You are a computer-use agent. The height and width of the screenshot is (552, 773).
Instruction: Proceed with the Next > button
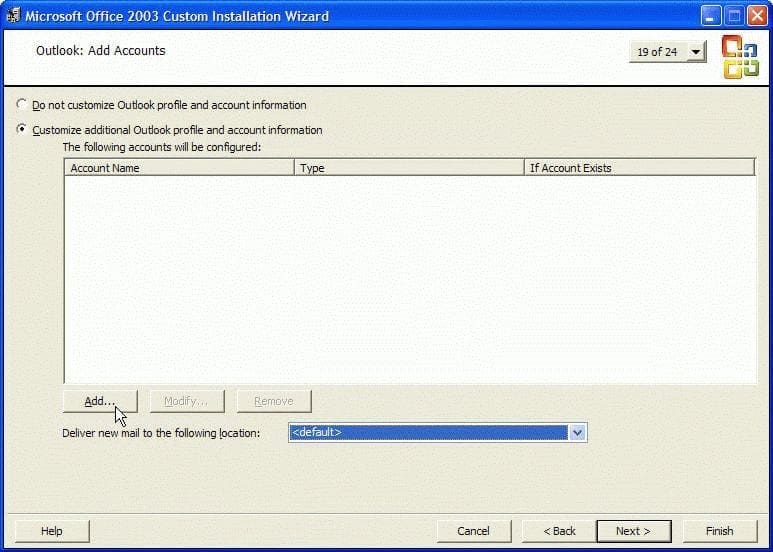pos(633,531)
